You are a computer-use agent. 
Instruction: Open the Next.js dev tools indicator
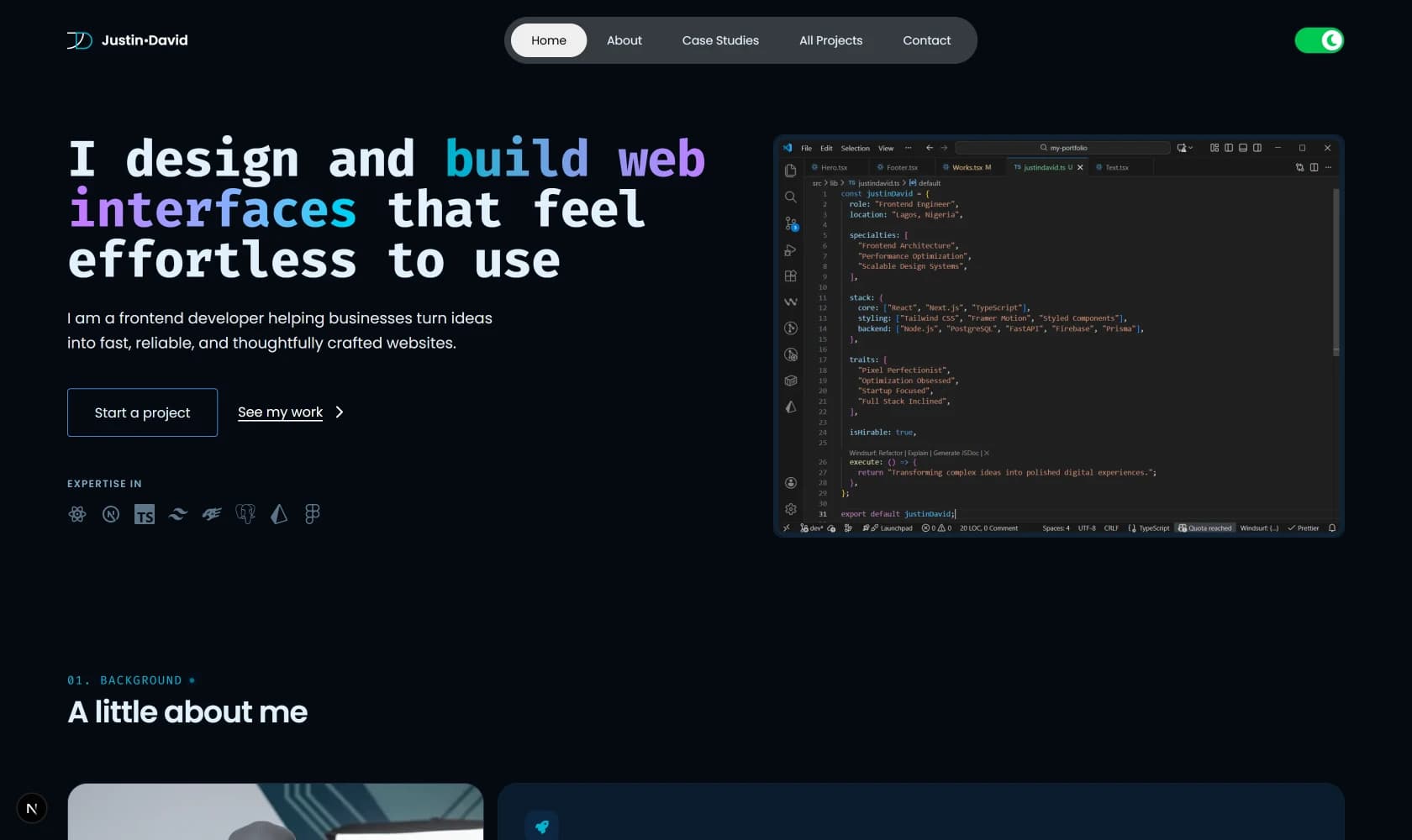click(x=32, y=808)
